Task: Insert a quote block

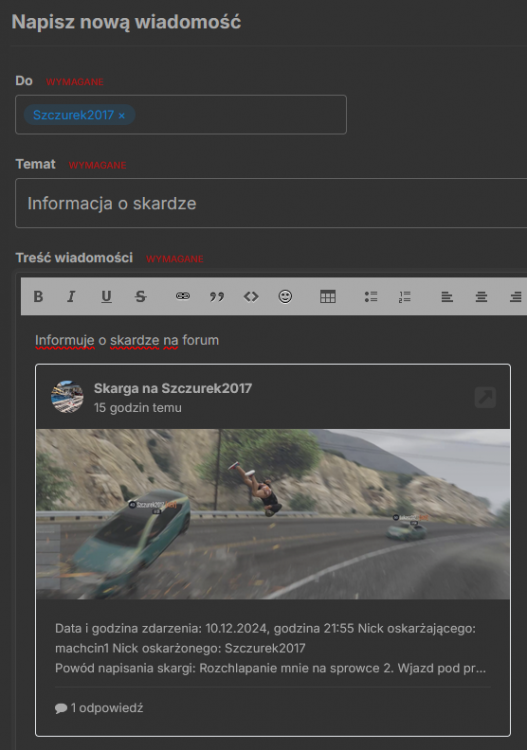Action: click(217, 297)
